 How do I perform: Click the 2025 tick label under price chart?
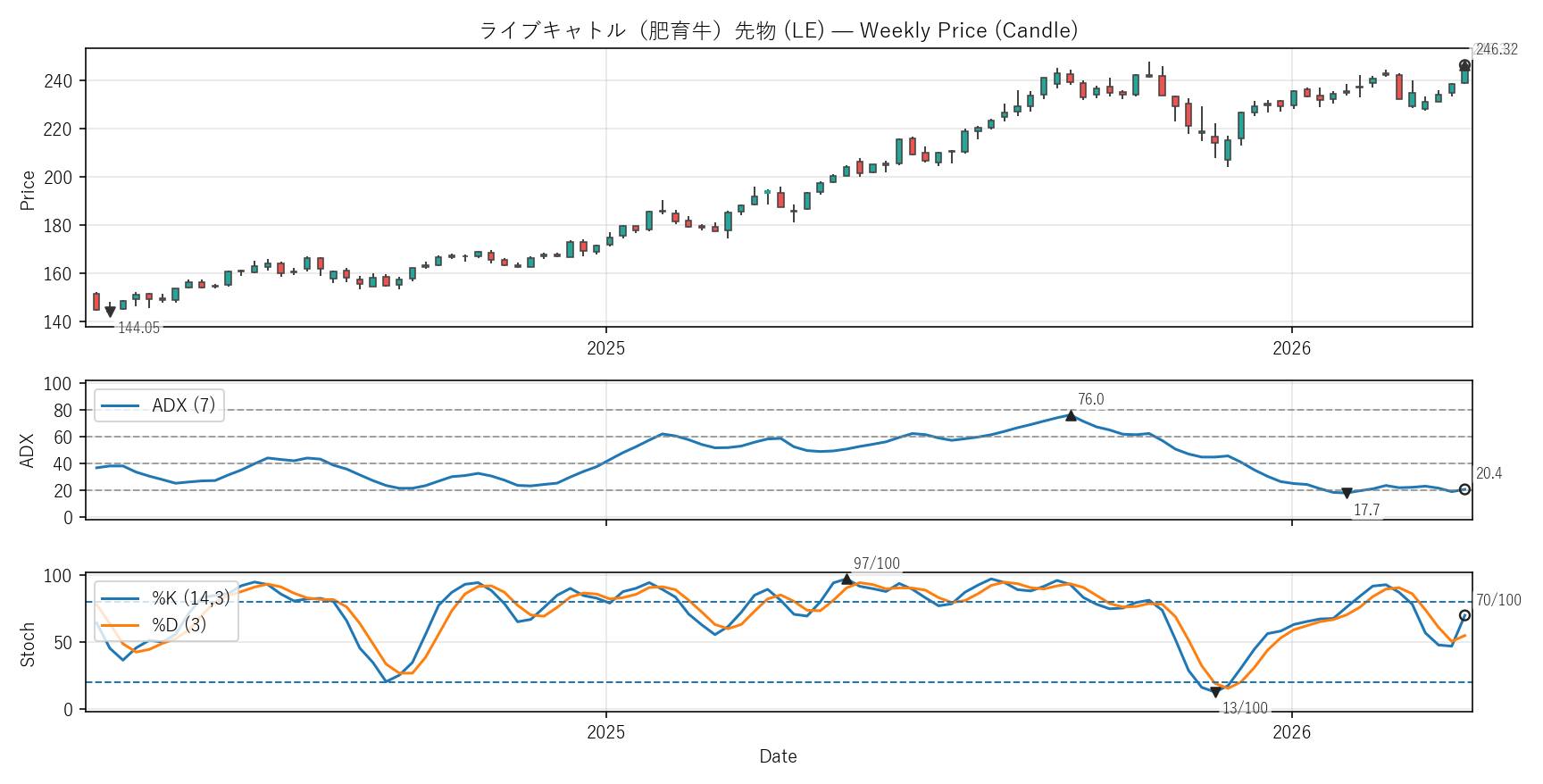coord(605,348)
